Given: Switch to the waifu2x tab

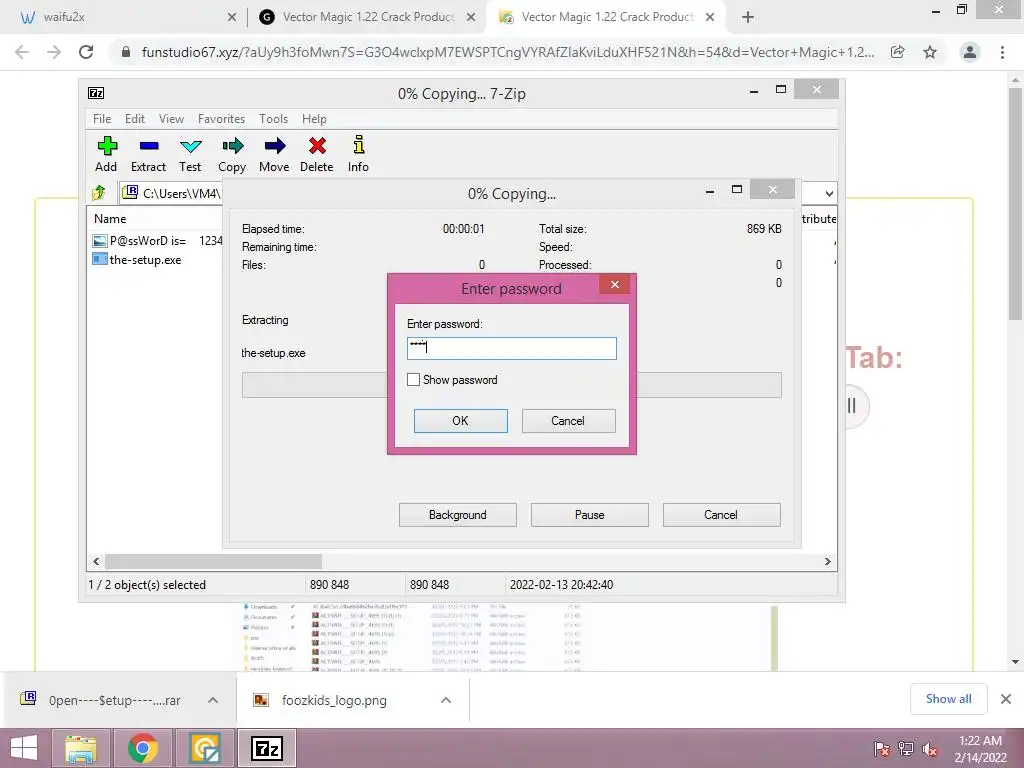Looking at the screenshot, I should (x=124, y=17).
